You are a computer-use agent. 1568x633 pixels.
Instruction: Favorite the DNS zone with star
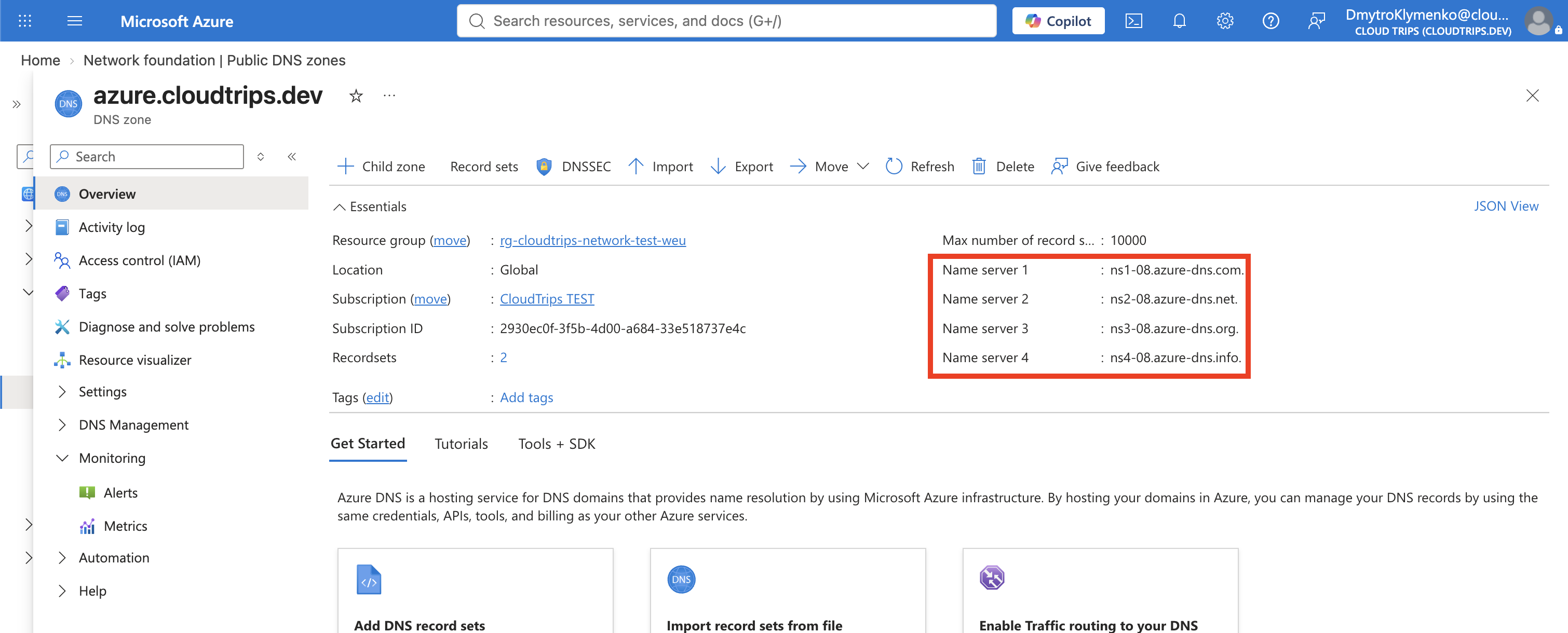click(x=356, y=95)
